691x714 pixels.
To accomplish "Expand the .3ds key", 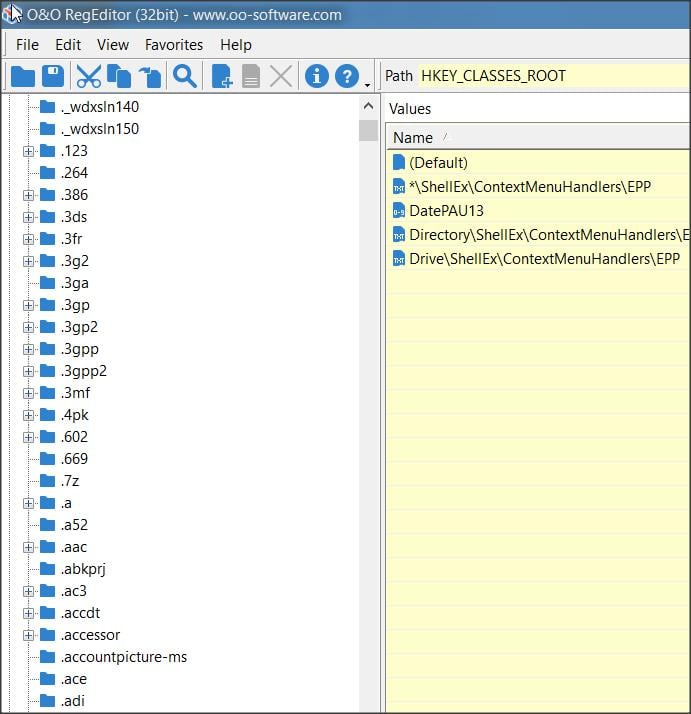I will (28, 217).
